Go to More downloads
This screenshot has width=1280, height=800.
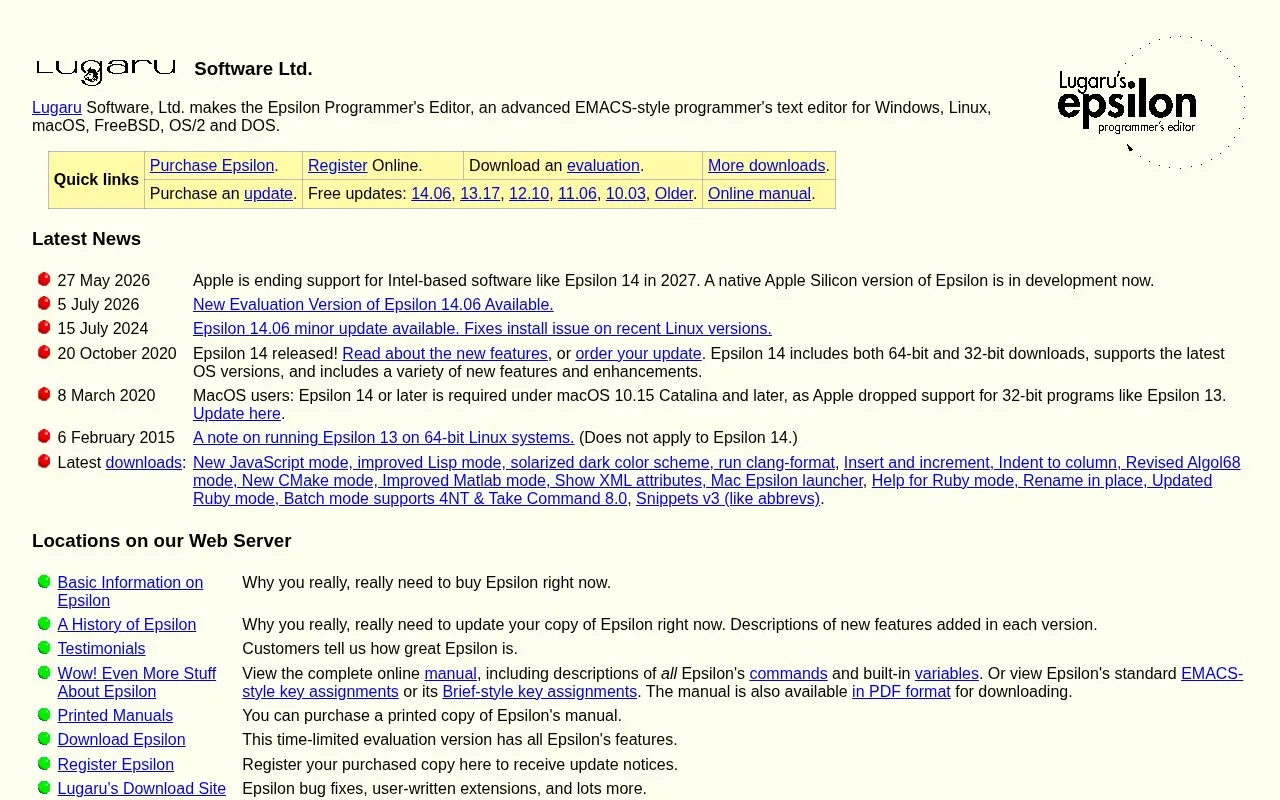coord(767,166)
